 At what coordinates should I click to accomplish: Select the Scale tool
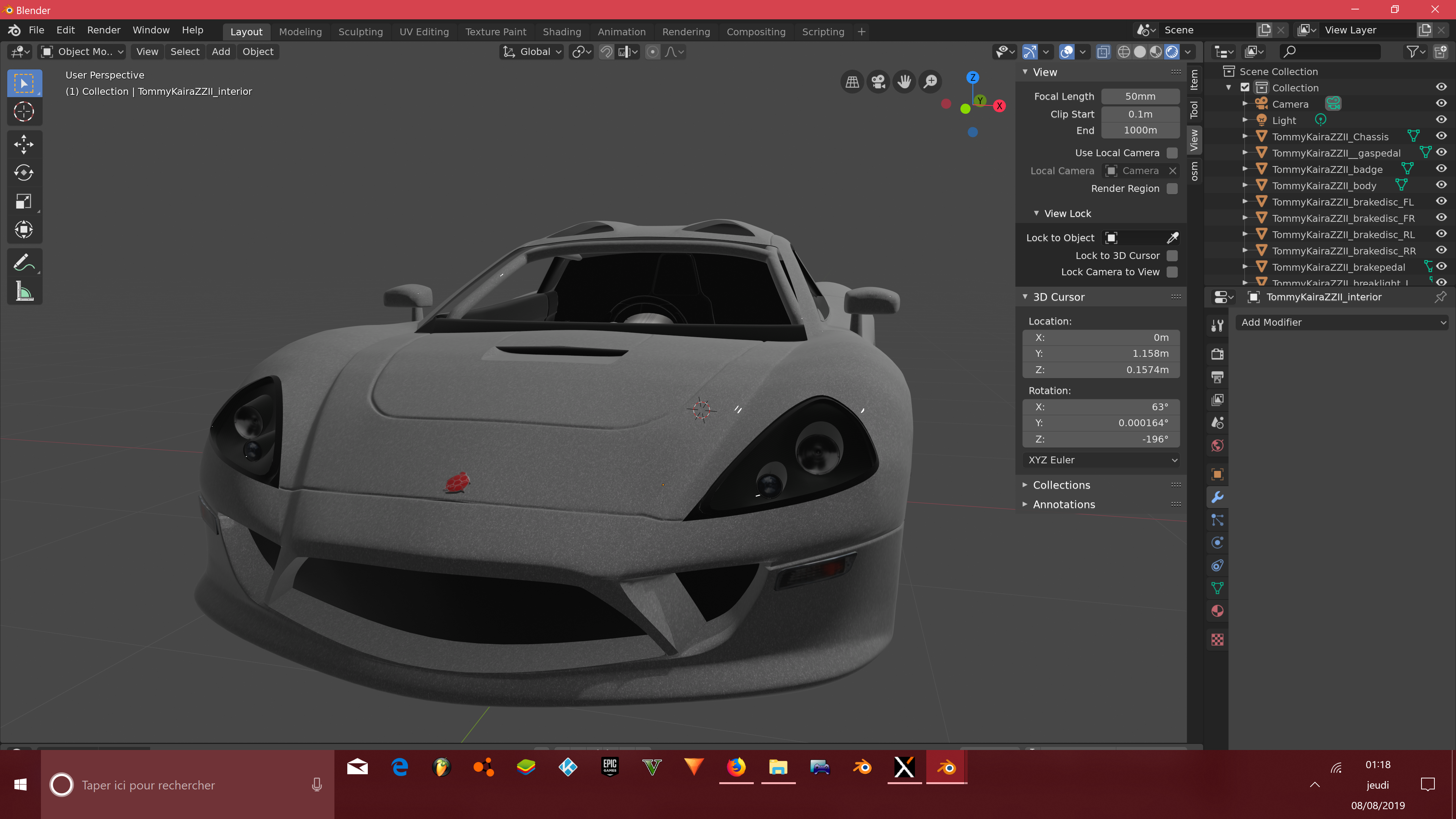[x=24, y=201]
